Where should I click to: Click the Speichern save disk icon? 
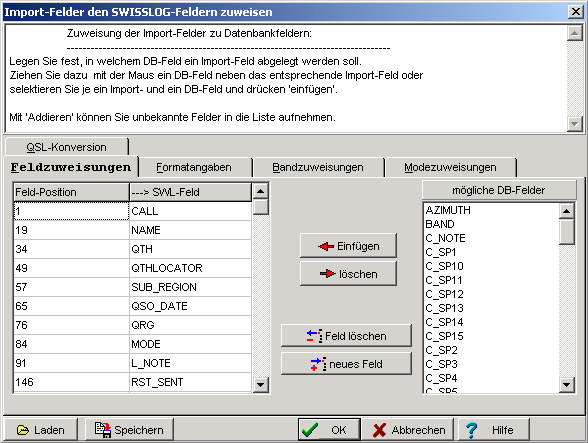coord(103,430)
